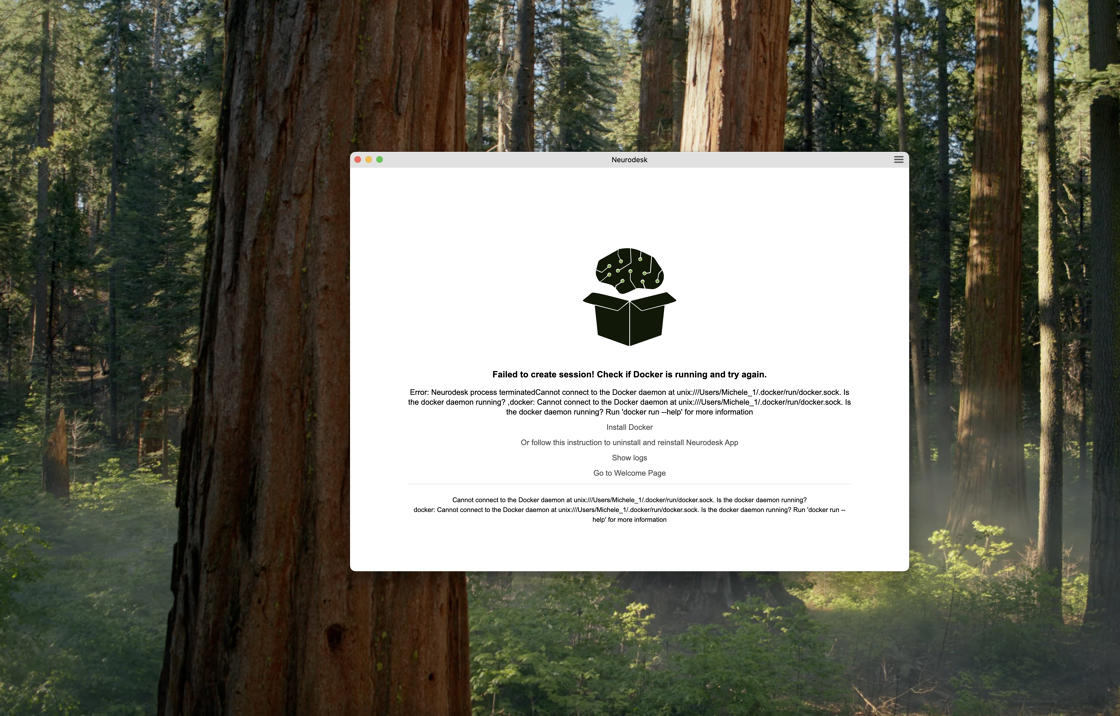Open the uninstall and reinstall instruction link

(629, 442)
